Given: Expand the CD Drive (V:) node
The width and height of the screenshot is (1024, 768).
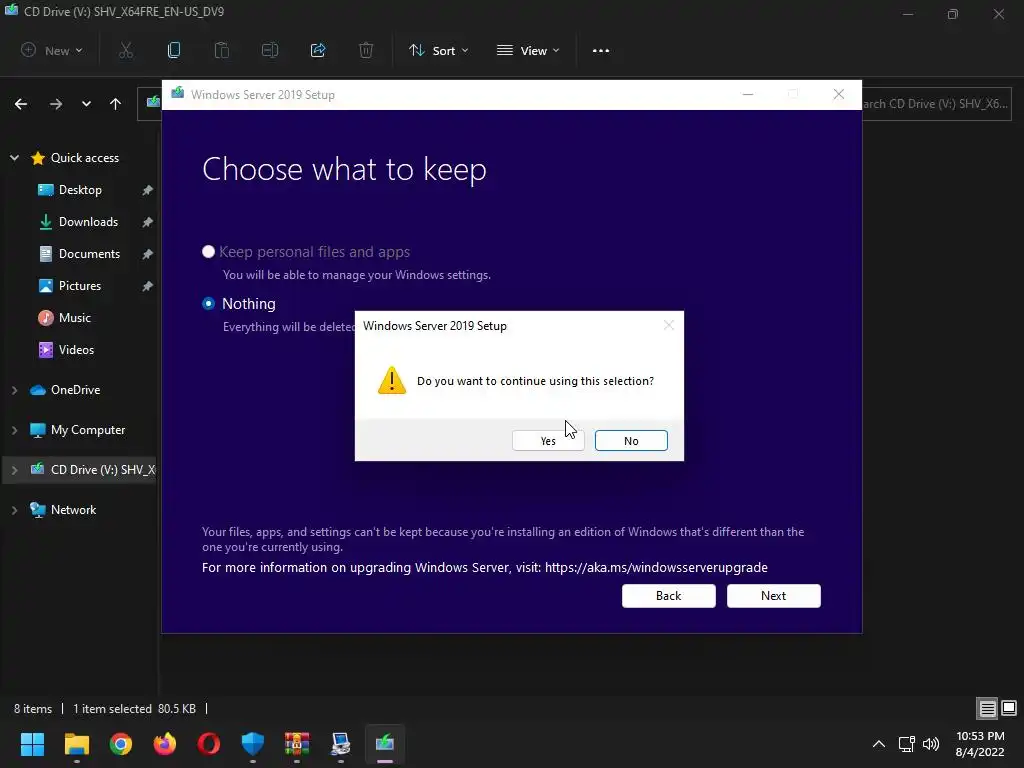Looking at the screenshot, I should pos(14,470).
